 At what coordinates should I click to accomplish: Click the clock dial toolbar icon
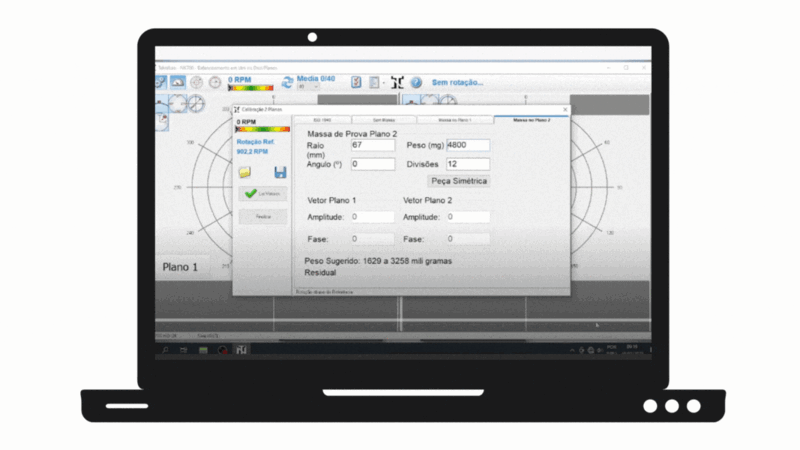click(215, 82)
